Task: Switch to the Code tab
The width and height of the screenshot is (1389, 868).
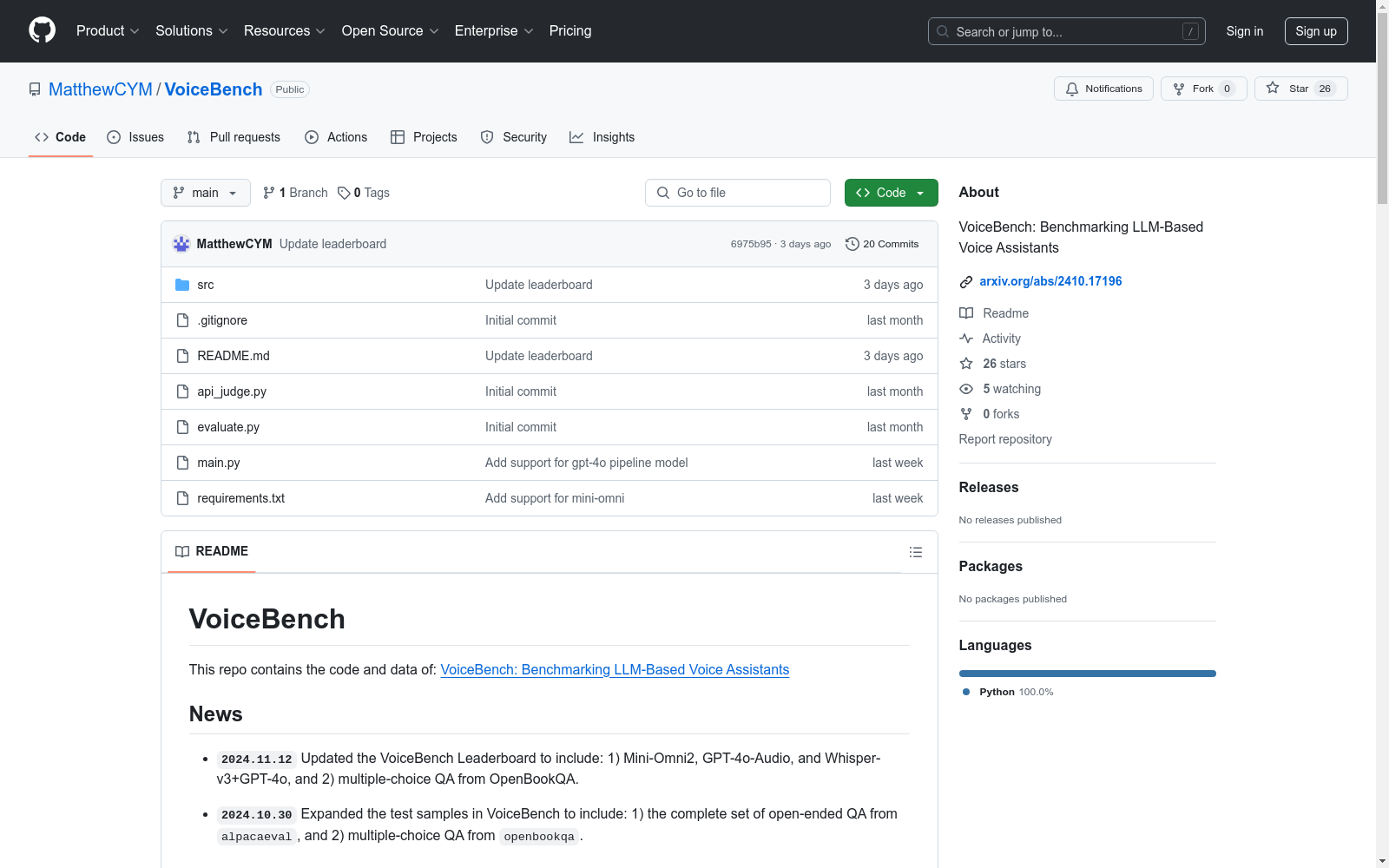Action: tap(60, 137)
